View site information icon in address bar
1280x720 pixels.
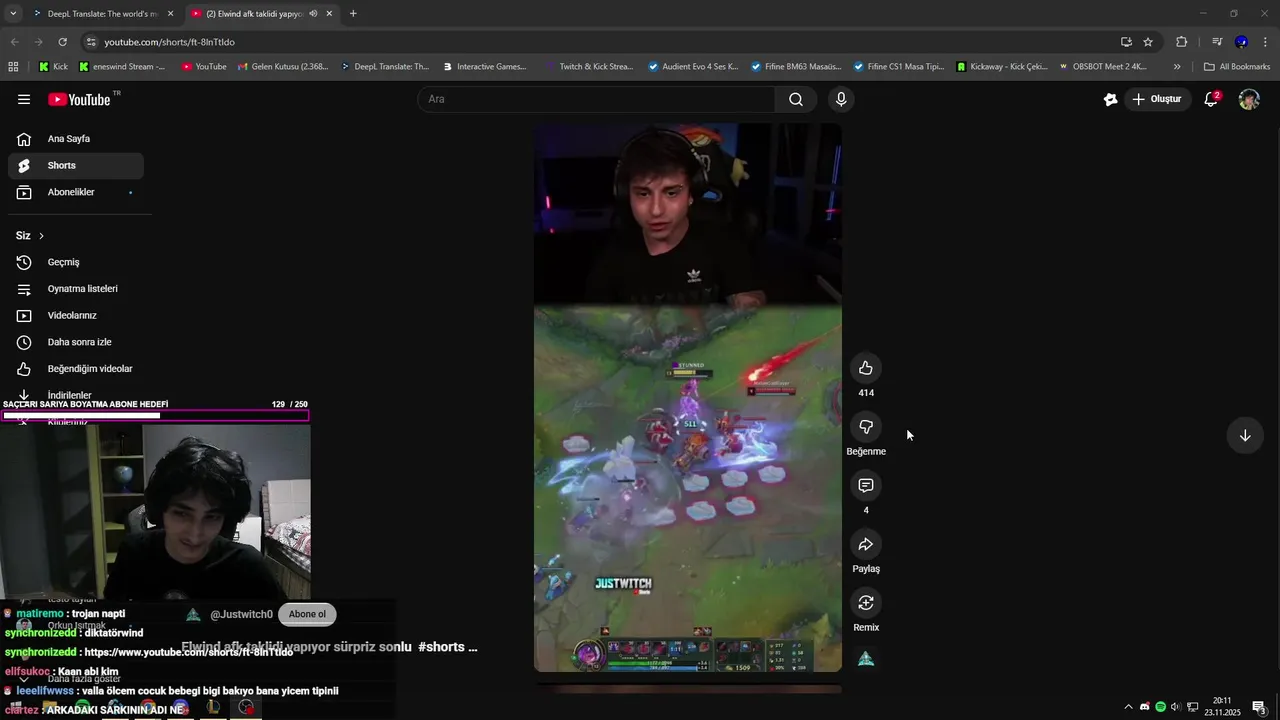pos(91,42)
